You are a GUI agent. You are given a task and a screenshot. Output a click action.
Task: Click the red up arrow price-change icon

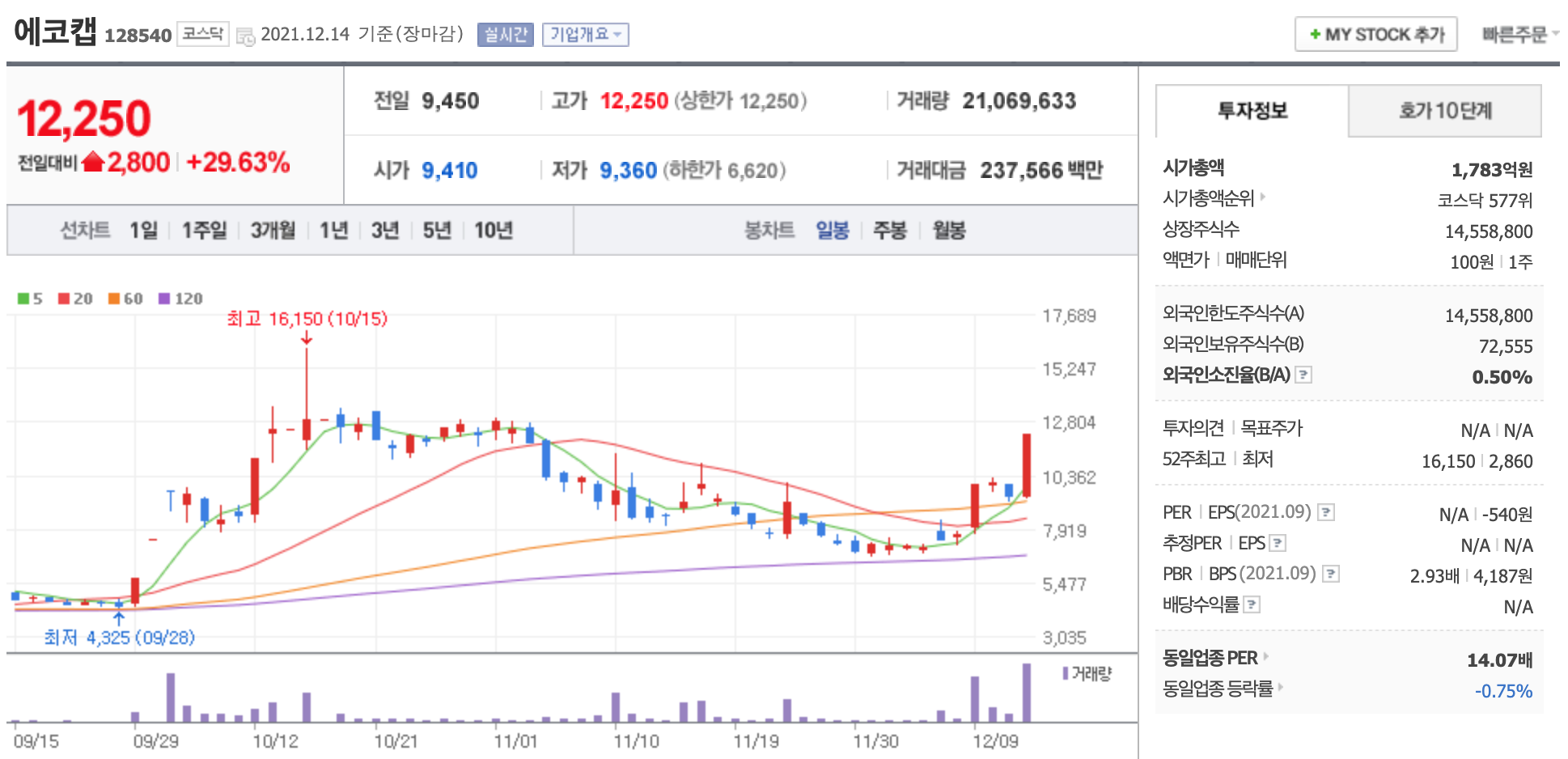tap(94, 162)
